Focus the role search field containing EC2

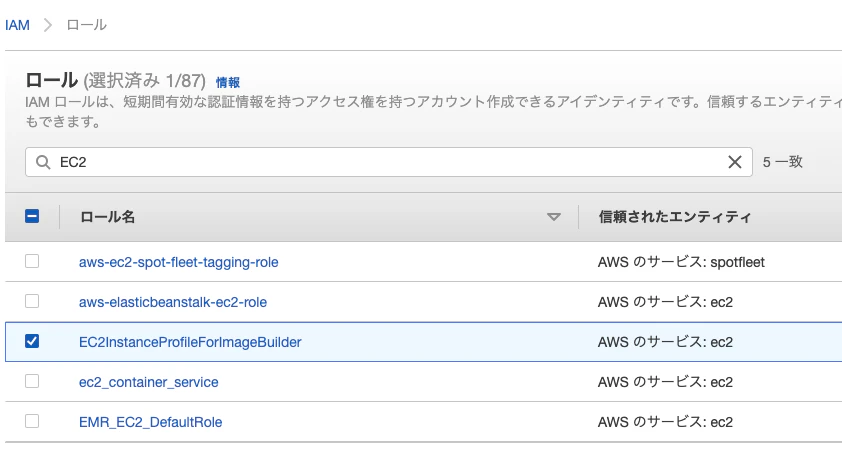pos(389,162)
